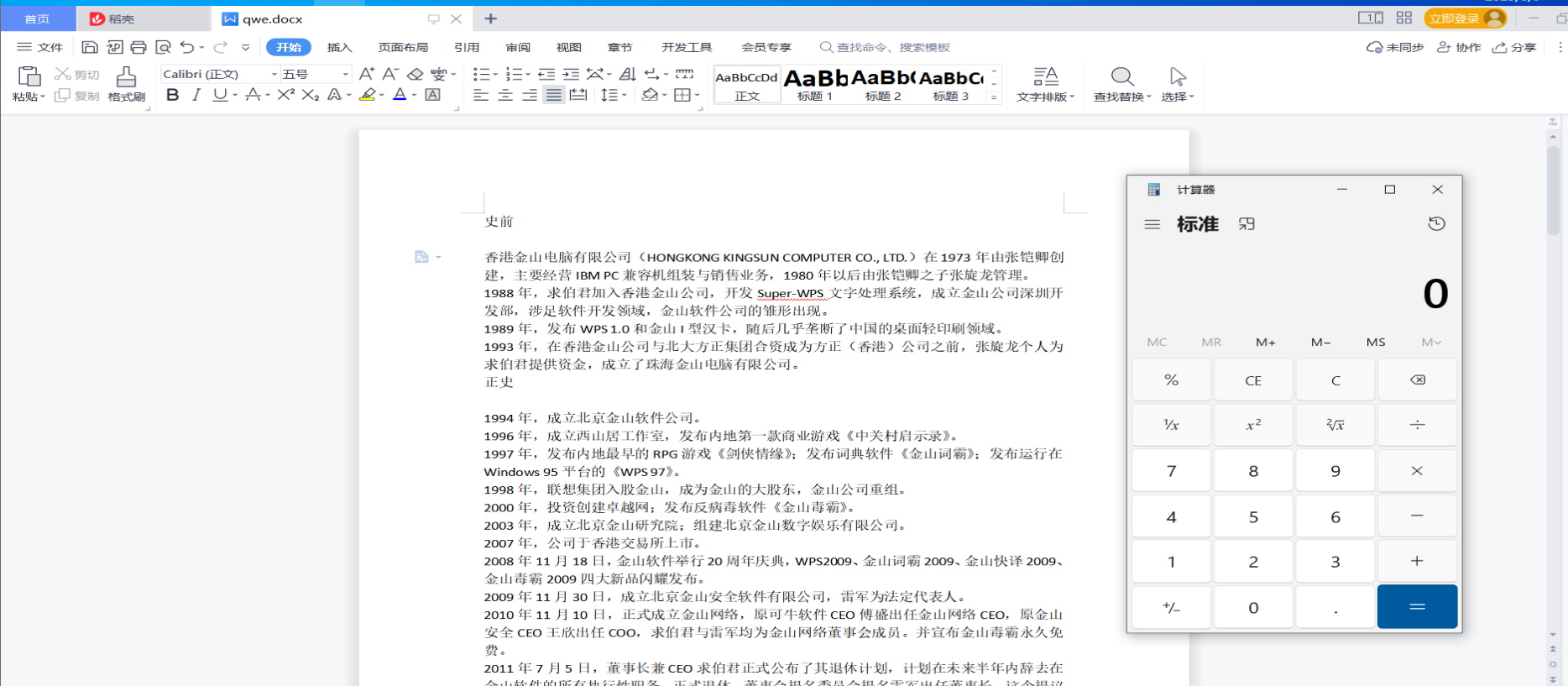Viewport: 1568px width, 686px height.
Task: Click the calculator backspace key
Action: tap(1417, 380)
